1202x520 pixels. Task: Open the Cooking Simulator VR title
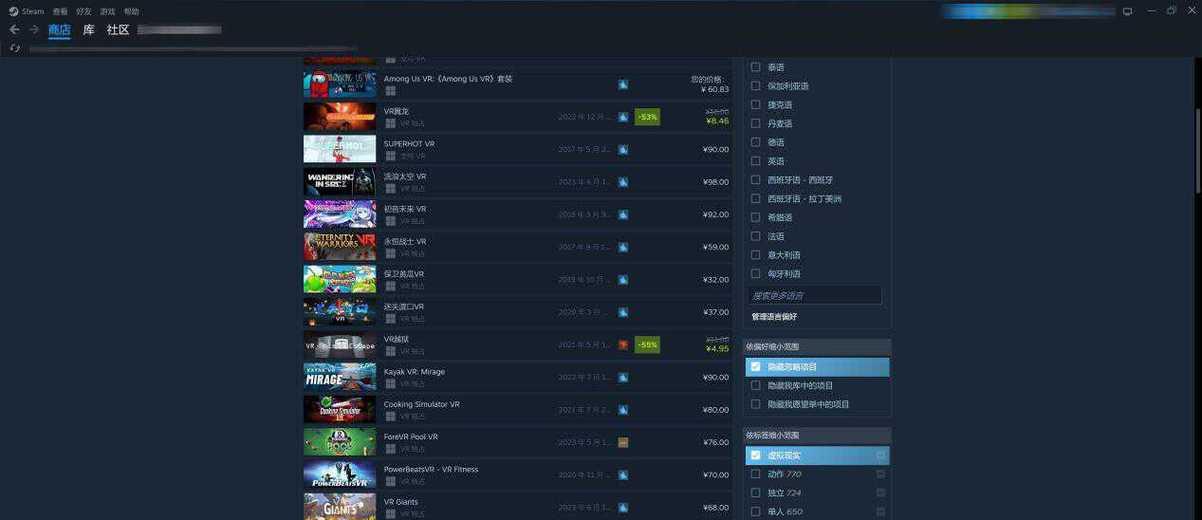coord(422,404)
